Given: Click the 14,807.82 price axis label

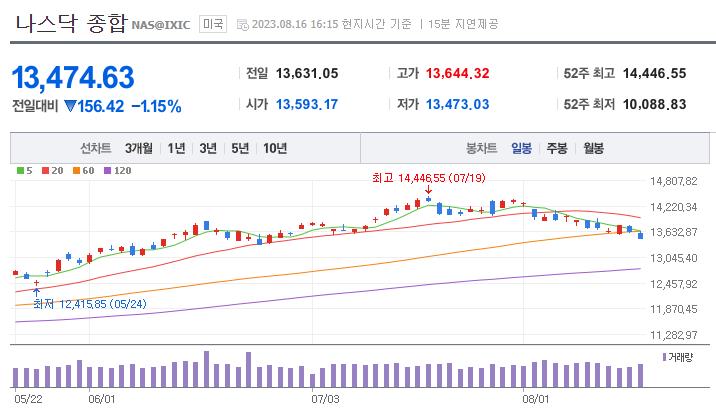Looking at the screenshot, I should click(674, 181).
